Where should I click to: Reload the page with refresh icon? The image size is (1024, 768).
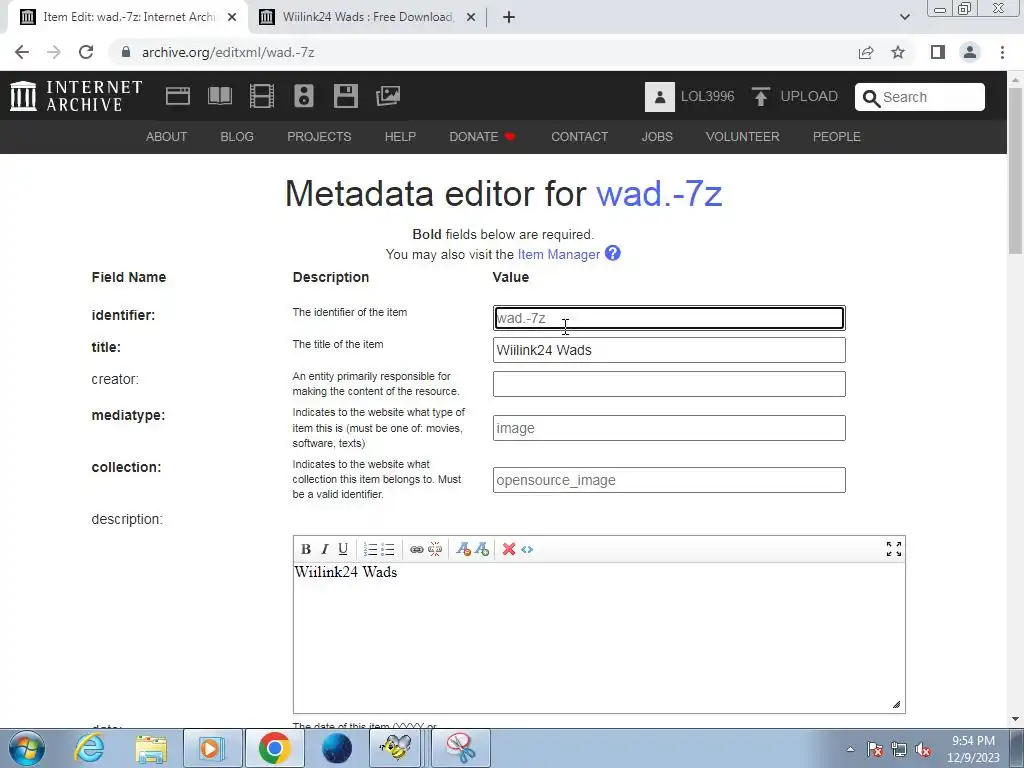[x=86, y=52]
